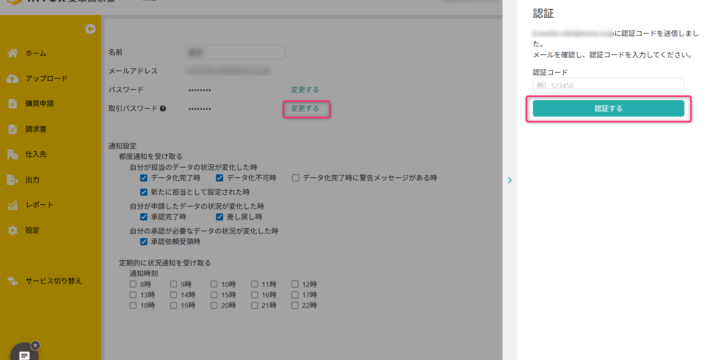Open 仕入先 in the sidebar
This screenshot has width=720, height=360.
pyautogui.click(x=36, y=154)
